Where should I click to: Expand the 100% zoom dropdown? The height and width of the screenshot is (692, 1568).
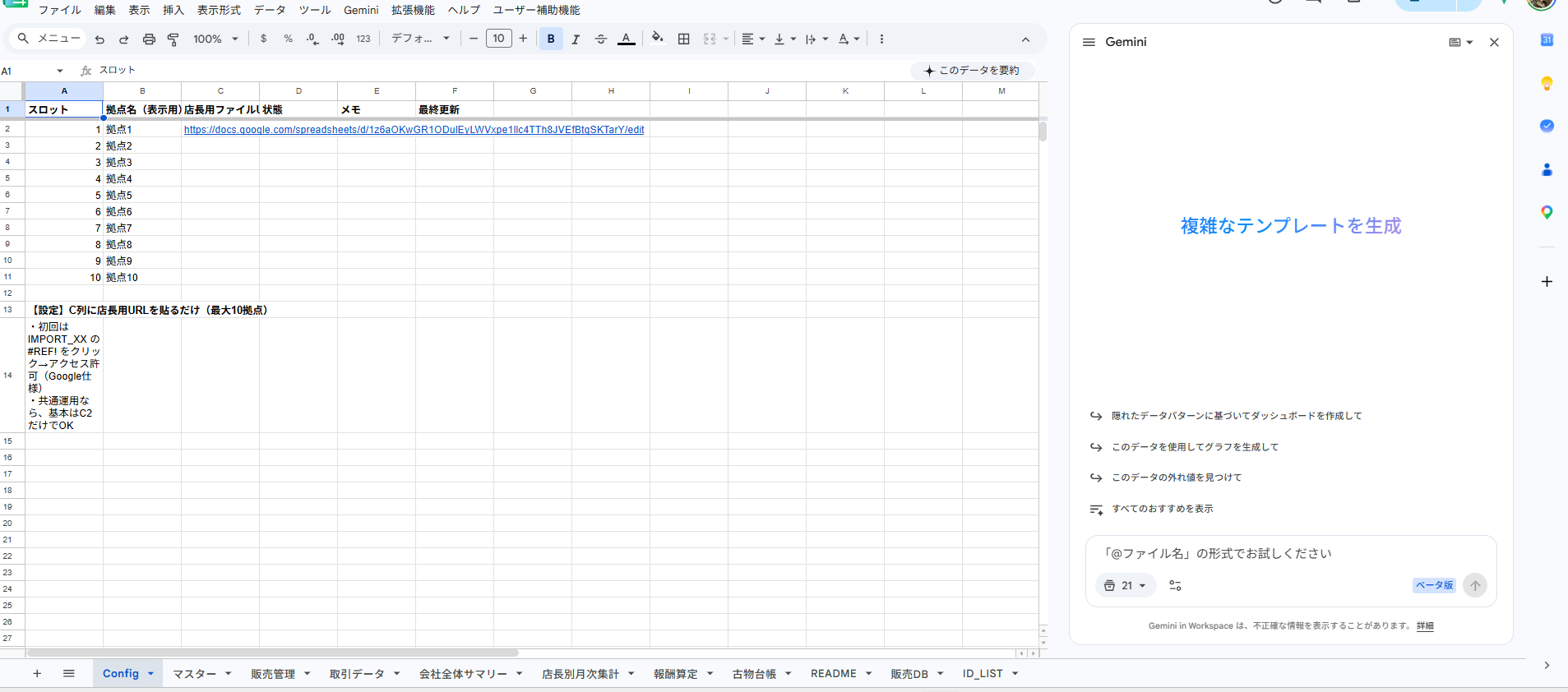click(215, 39)
